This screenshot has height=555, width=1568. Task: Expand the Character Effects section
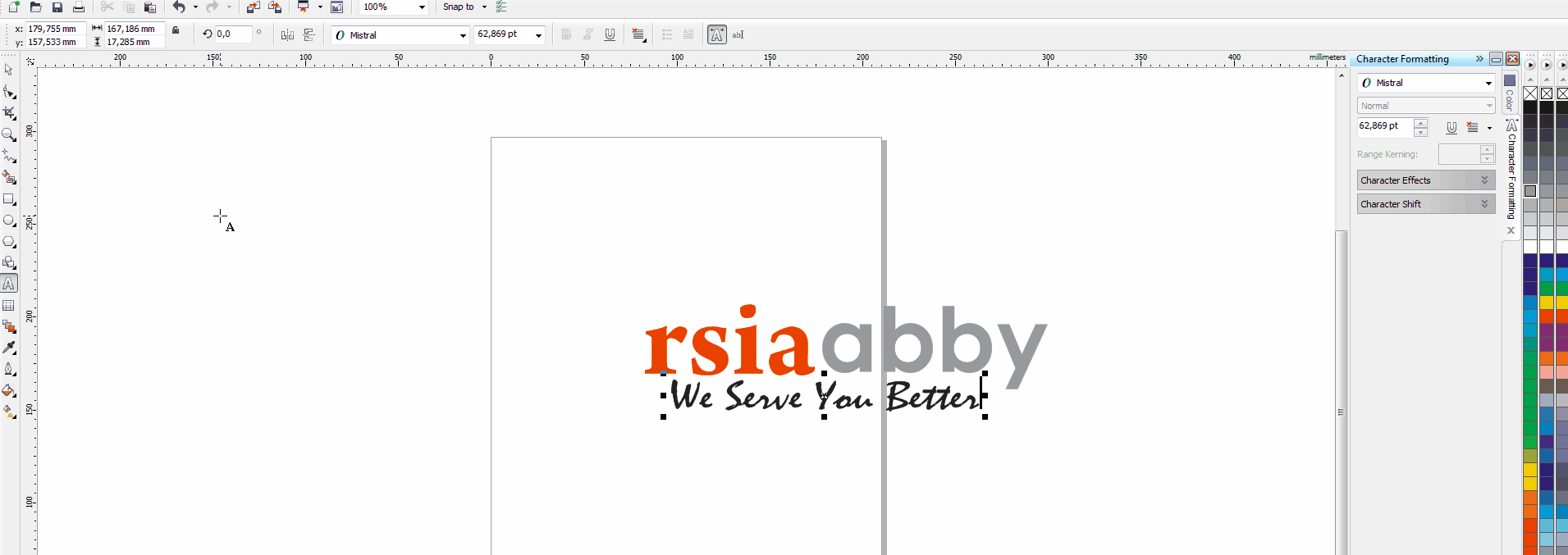pos(1426,180)
